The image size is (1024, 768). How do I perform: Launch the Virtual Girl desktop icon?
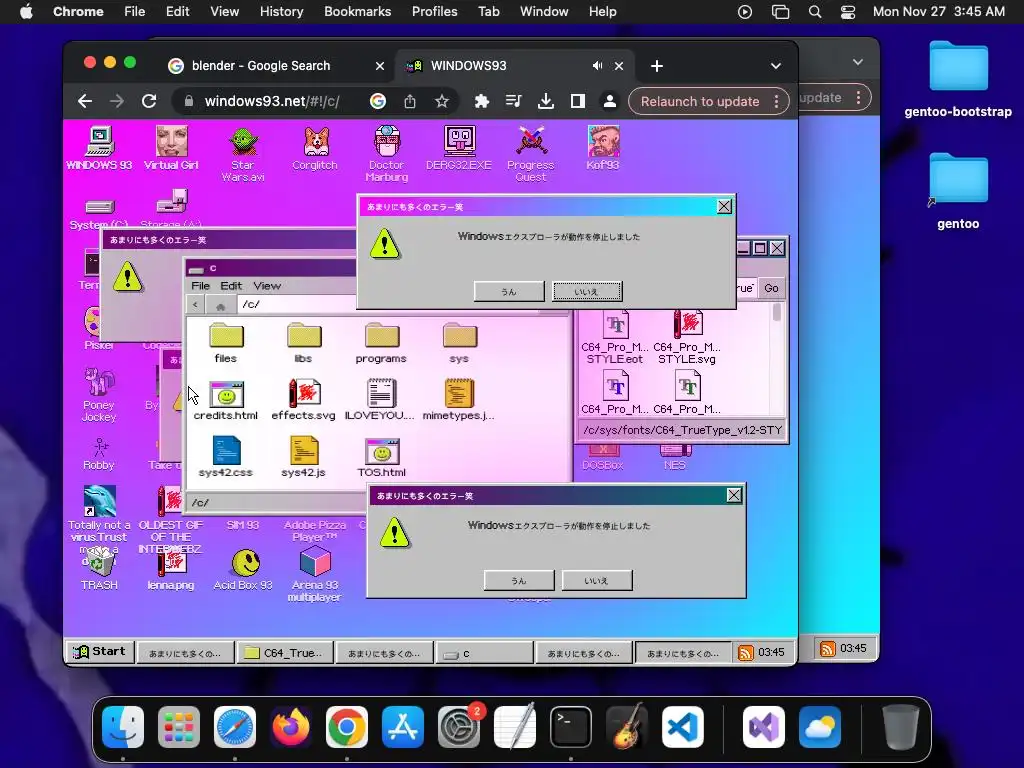[x=171, y=148]
